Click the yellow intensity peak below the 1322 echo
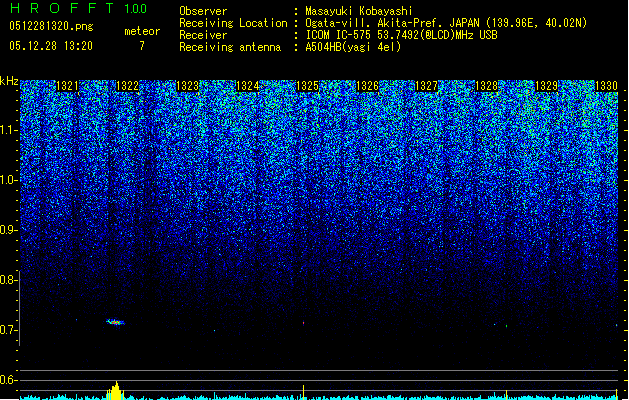 point(116,390)
